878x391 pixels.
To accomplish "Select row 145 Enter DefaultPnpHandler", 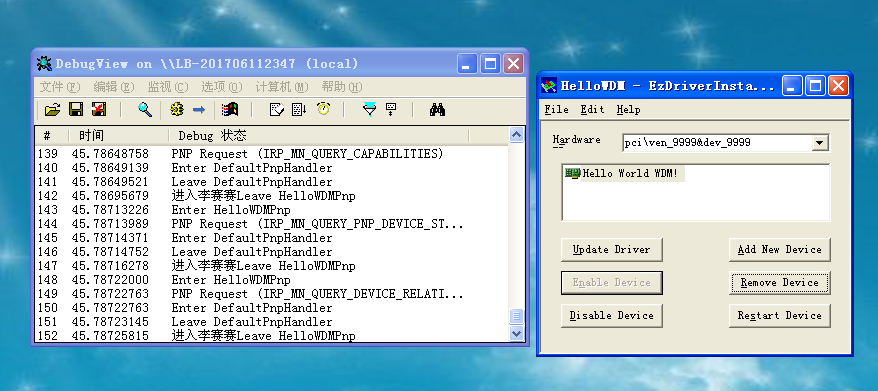I will click(x=272, y=238).
